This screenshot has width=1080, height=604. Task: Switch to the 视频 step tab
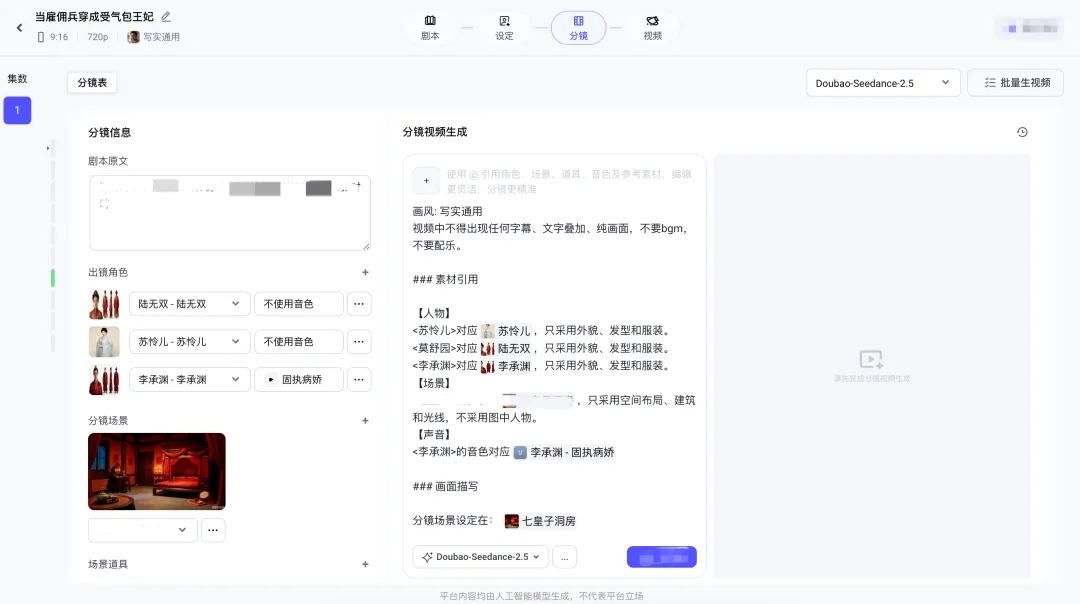[652, 28]
